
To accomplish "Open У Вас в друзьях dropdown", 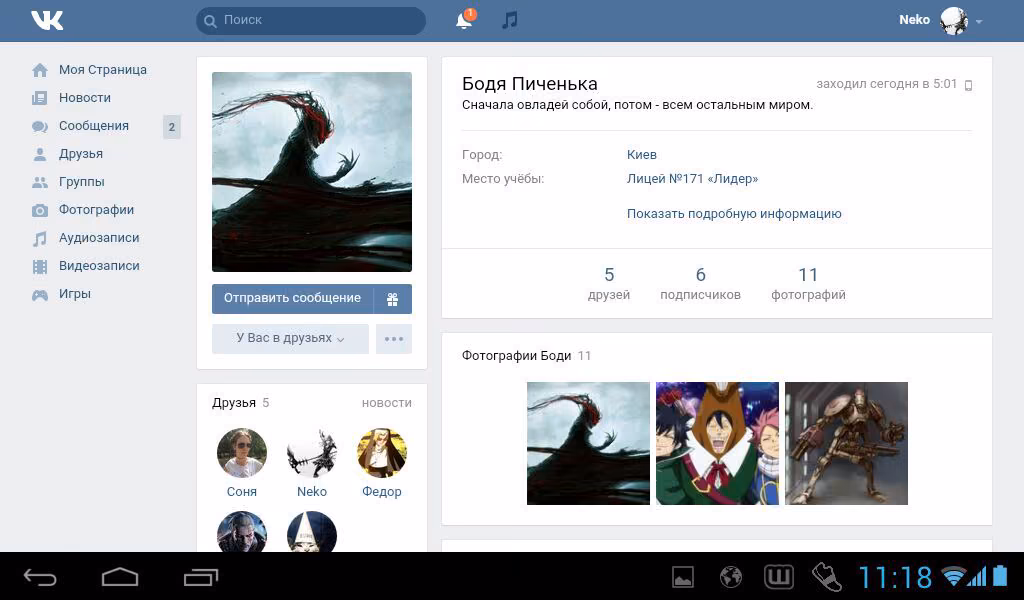I will coord(290,339).
